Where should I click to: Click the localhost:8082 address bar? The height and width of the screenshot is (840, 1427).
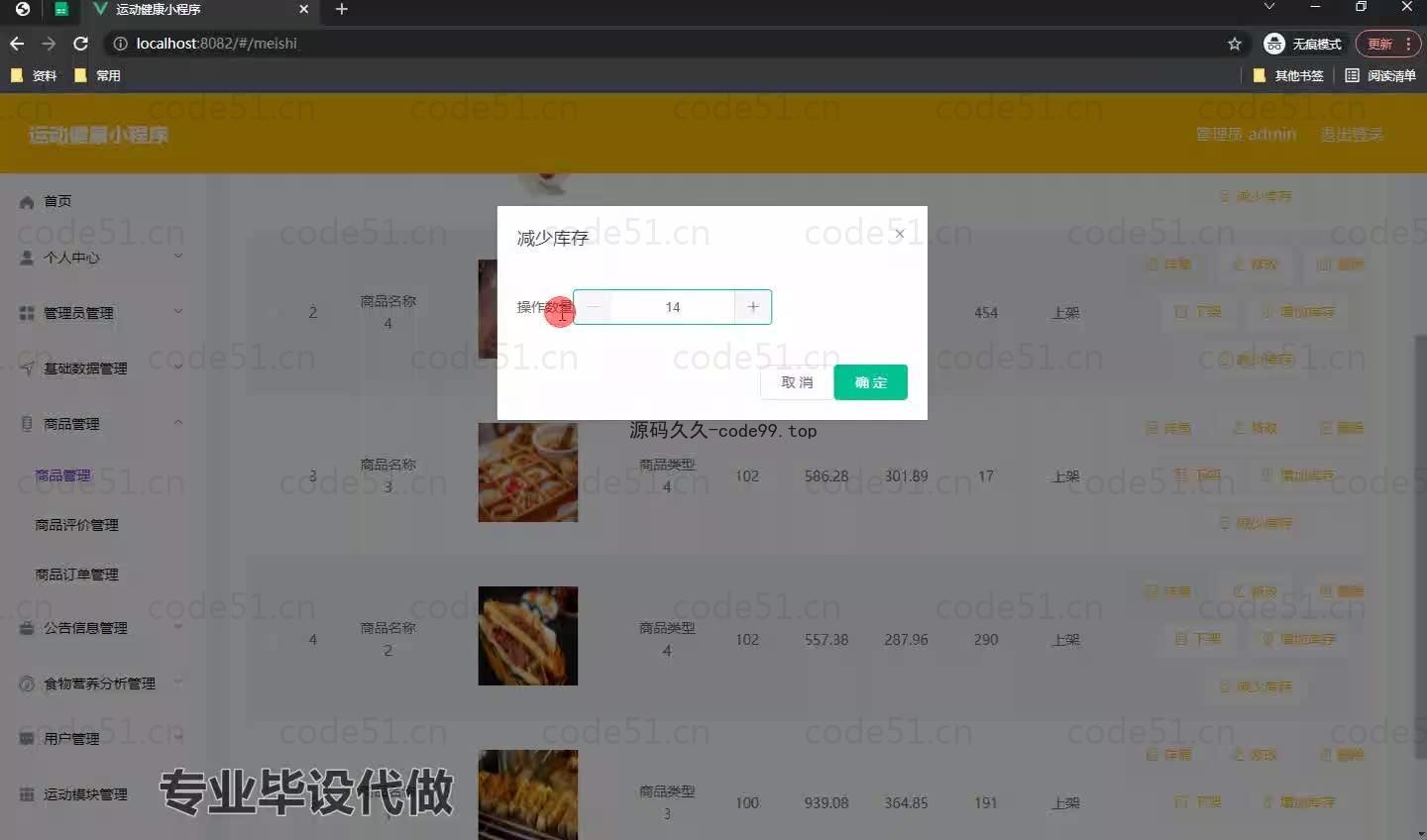click(674, 44)
